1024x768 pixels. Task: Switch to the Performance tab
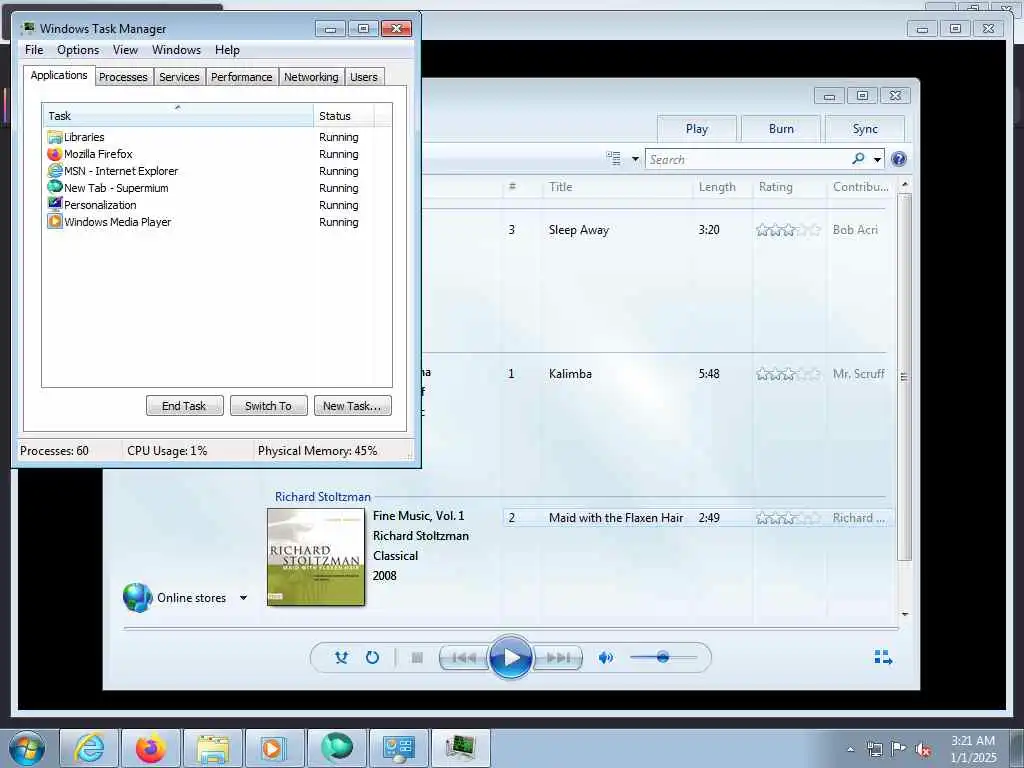242,77
